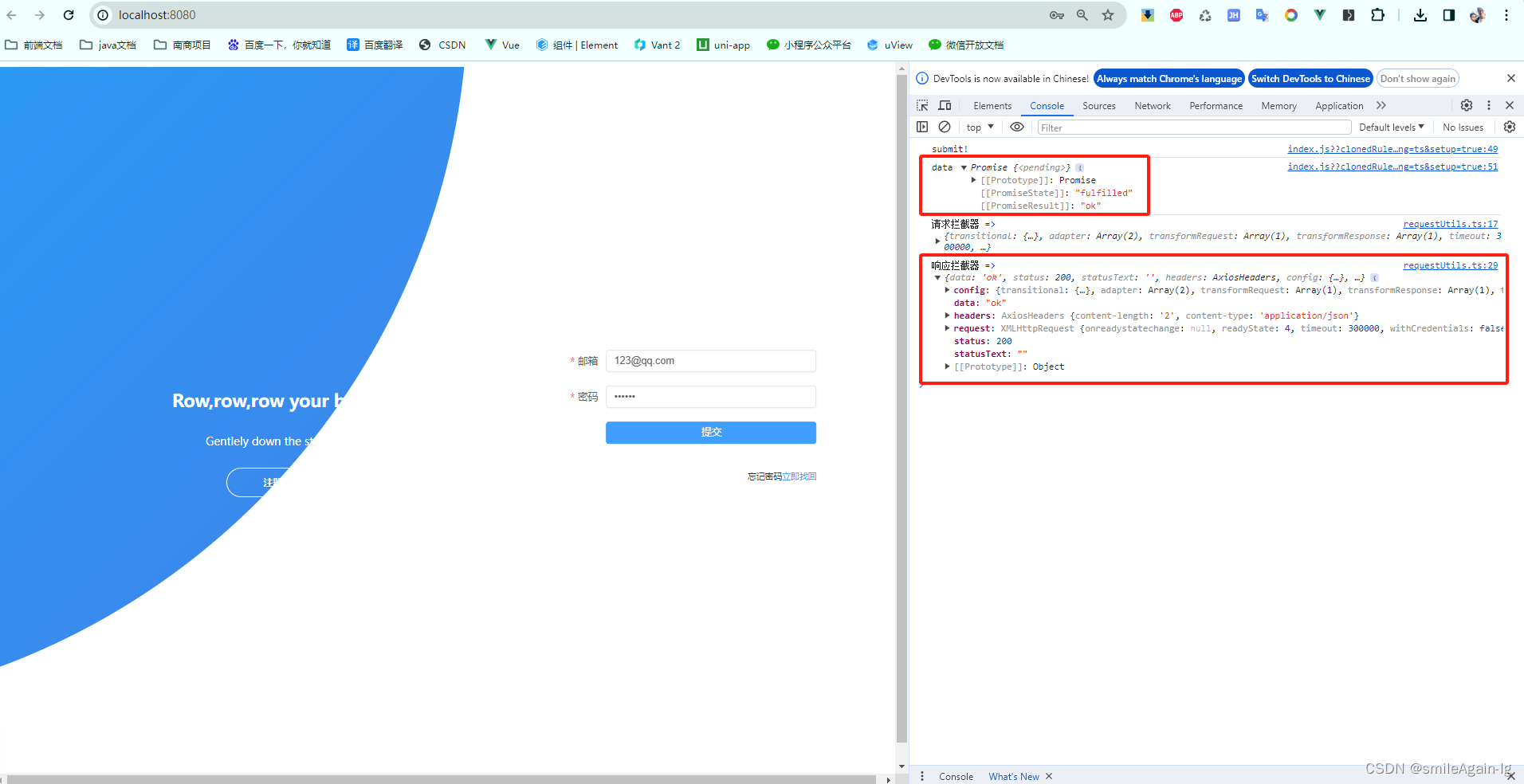This screenshot has width=1524, height=784.
Task: Open the Performance tab
Action: [x=1216, y=106]
